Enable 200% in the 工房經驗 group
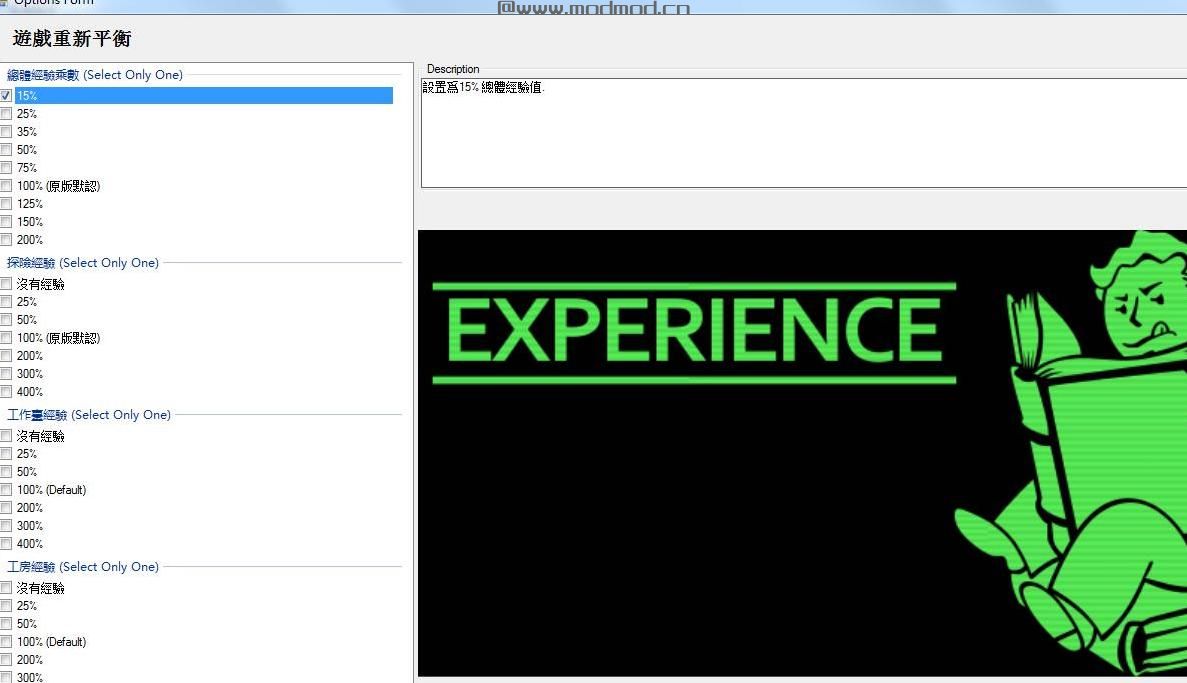The width and height of the screenshot is (1187, 683). [x=6, y=660]
